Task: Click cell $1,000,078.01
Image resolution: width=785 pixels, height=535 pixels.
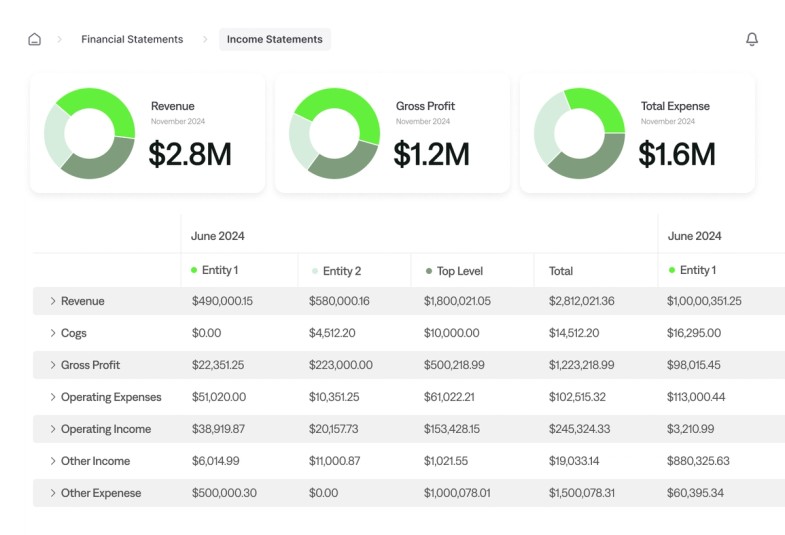Action: click(457, 493)
